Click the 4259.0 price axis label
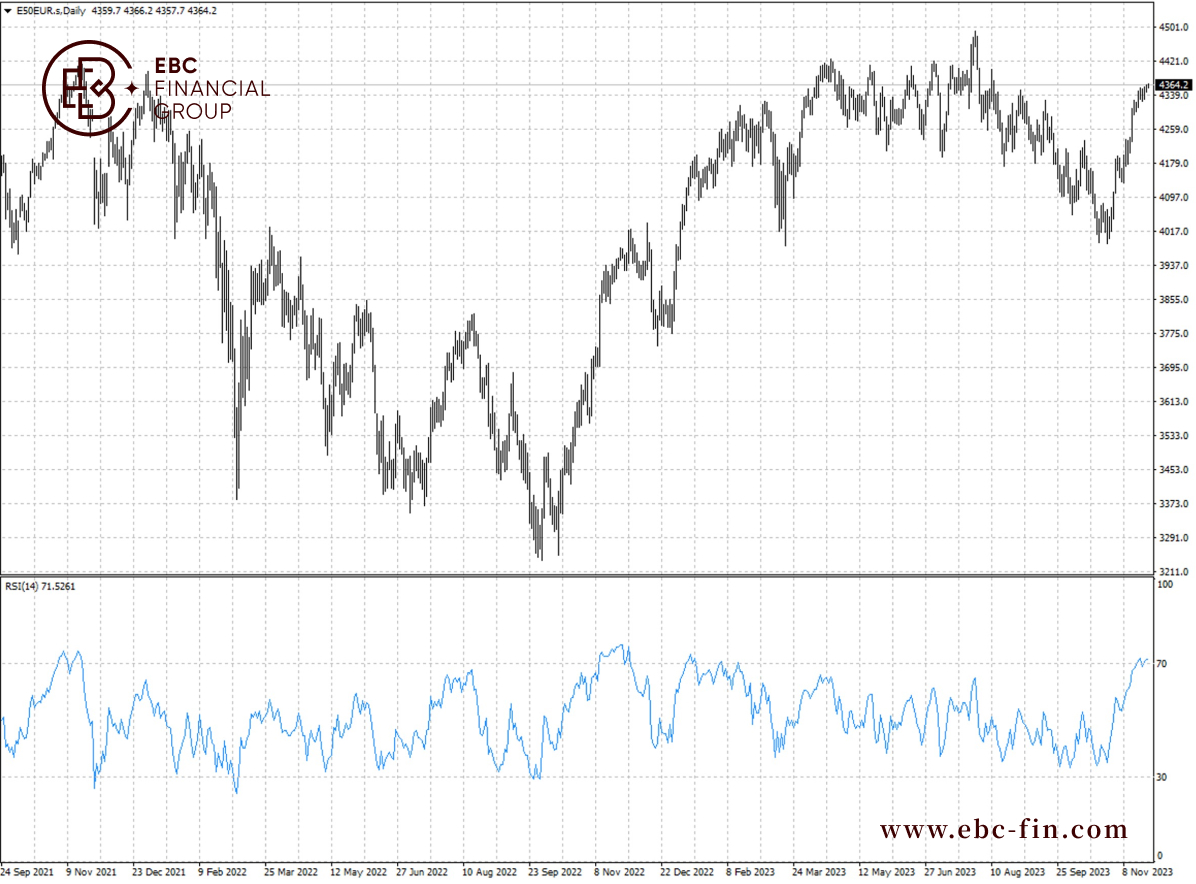1196x884 pixels. [x=1174, y=130]
